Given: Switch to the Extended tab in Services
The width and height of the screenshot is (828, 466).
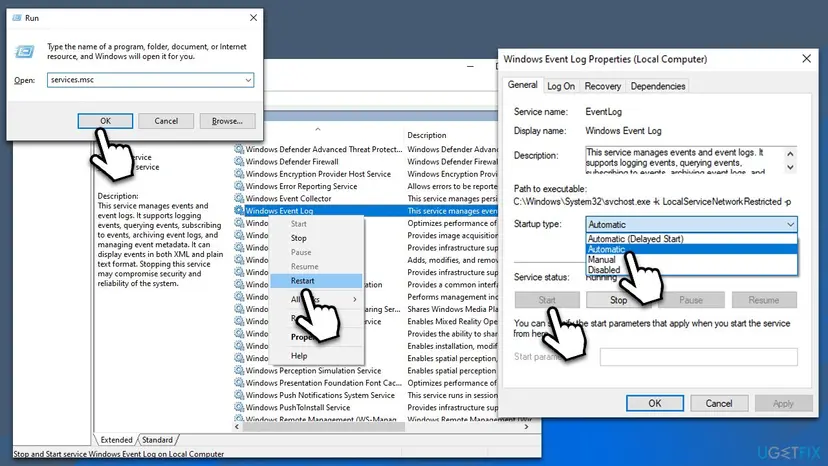Looking at the screenshot, I should click(116, 440).
